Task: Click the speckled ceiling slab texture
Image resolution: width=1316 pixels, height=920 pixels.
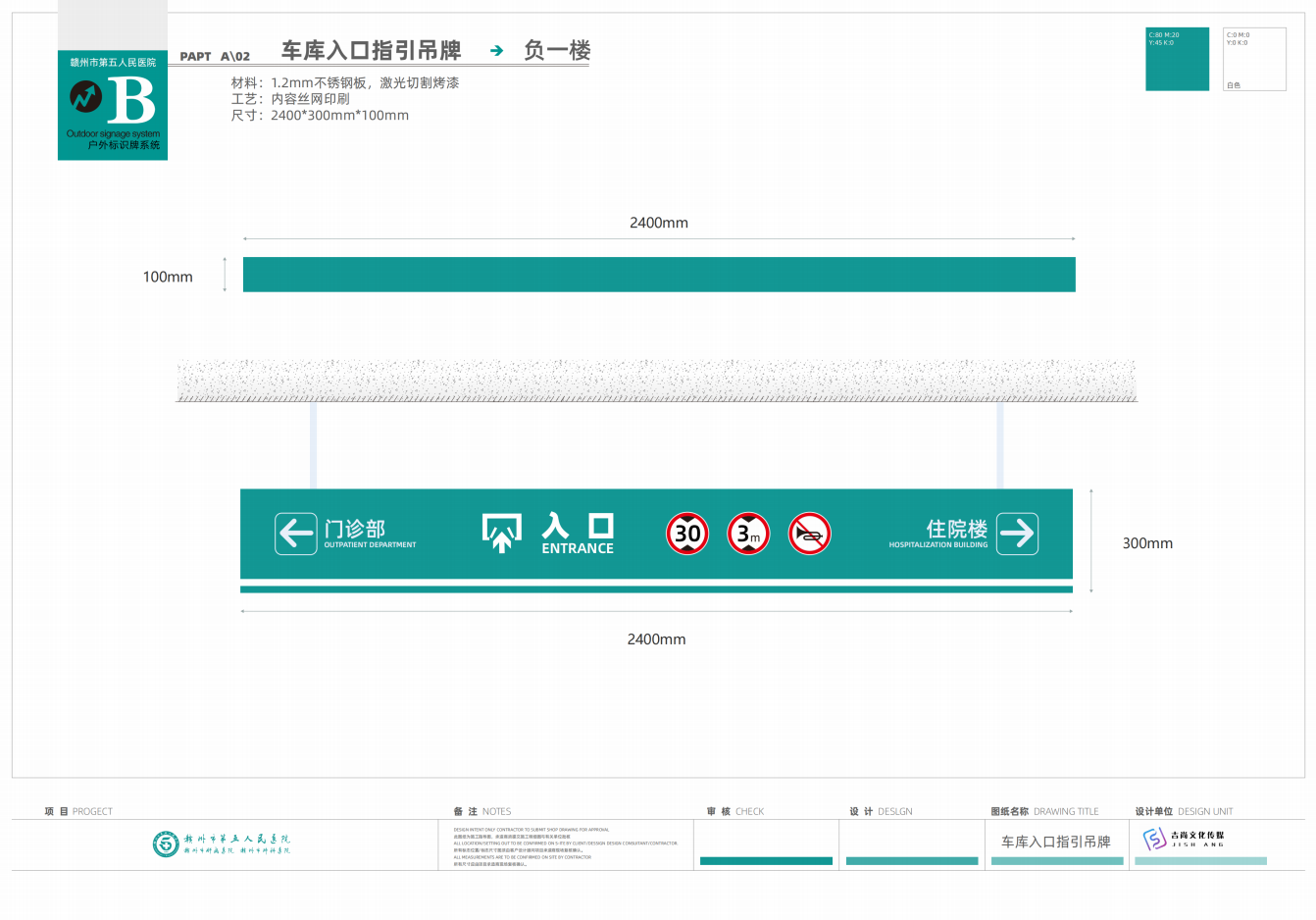Action: tap(657, 381)
